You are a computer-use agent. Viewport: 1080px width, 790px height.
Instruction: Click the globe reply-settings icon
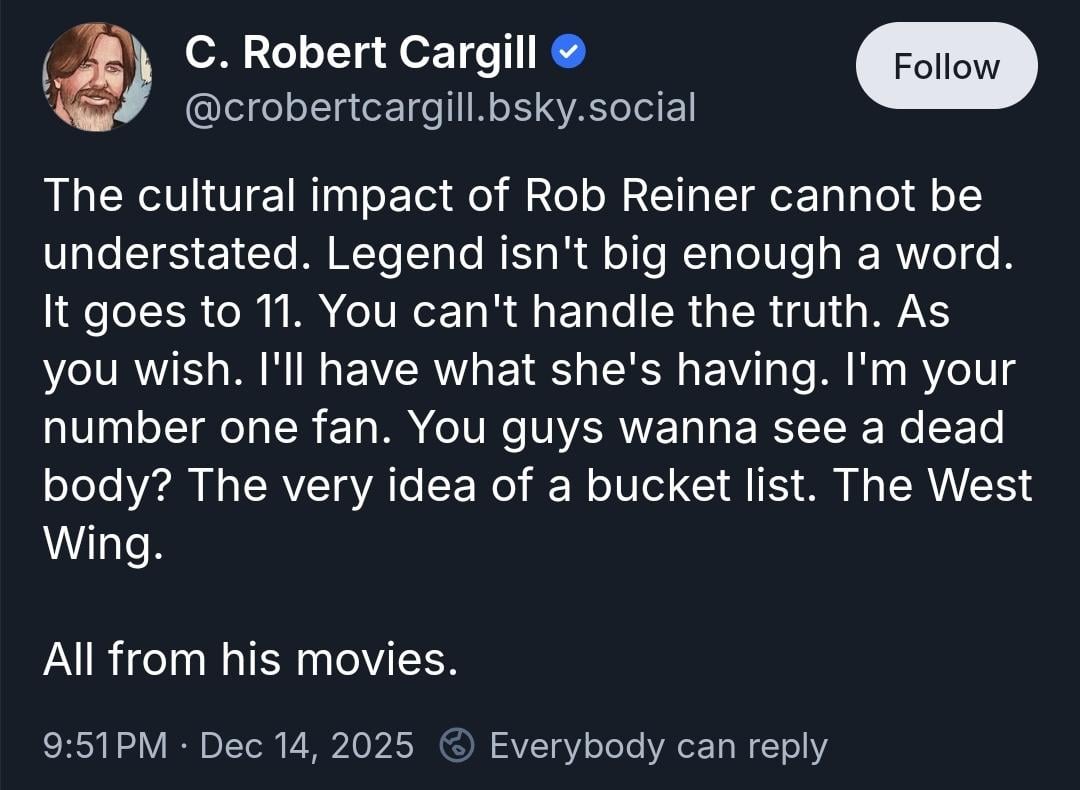click(x=456, y=745)
